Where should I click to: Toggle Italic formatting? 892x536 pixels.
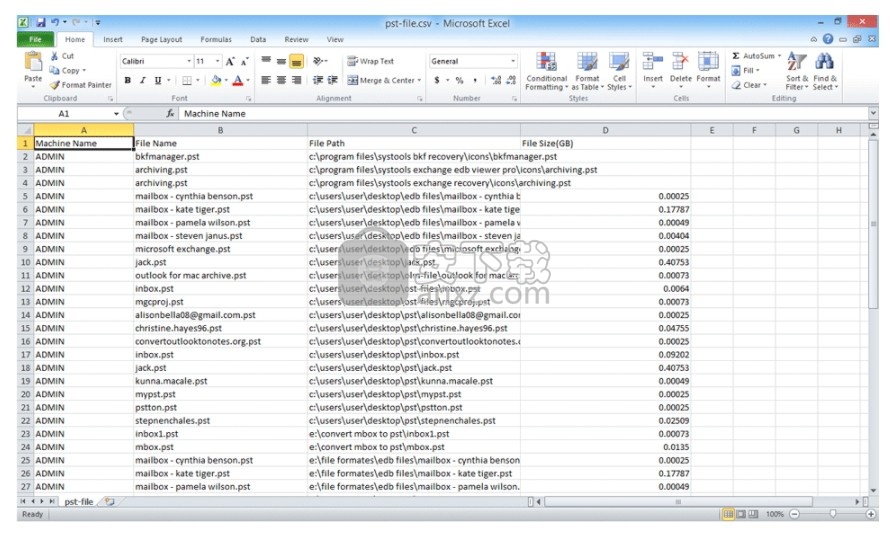143,80
